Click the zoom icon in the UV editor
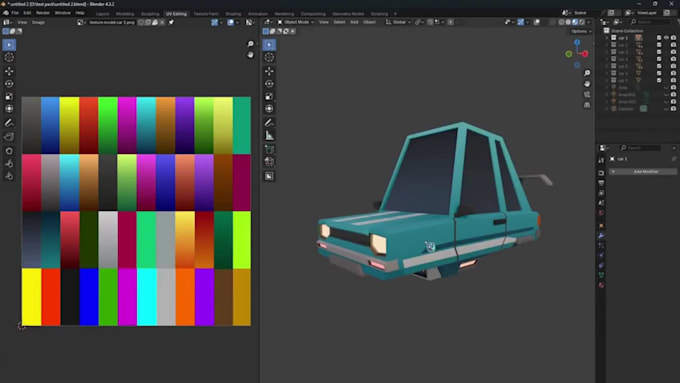Screen dimensions: 680x383 click(x=250, y=44)
